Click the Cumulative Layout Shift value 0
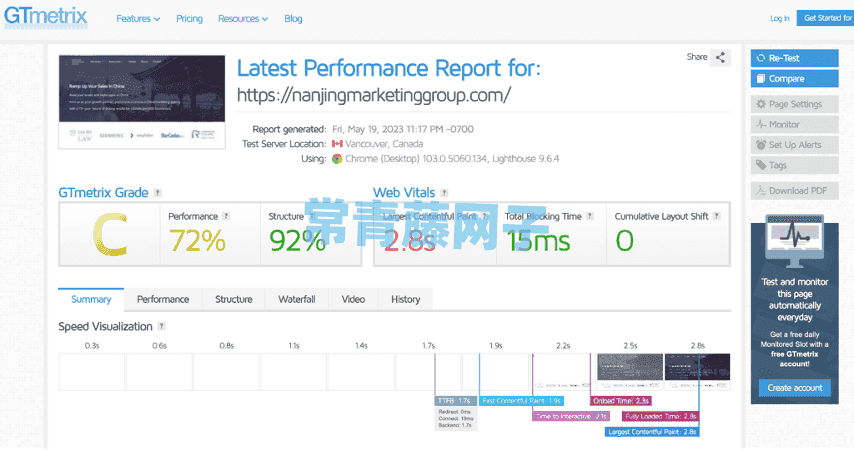The width and height of the screenshot is (854, 450). (x=625, y=240)
